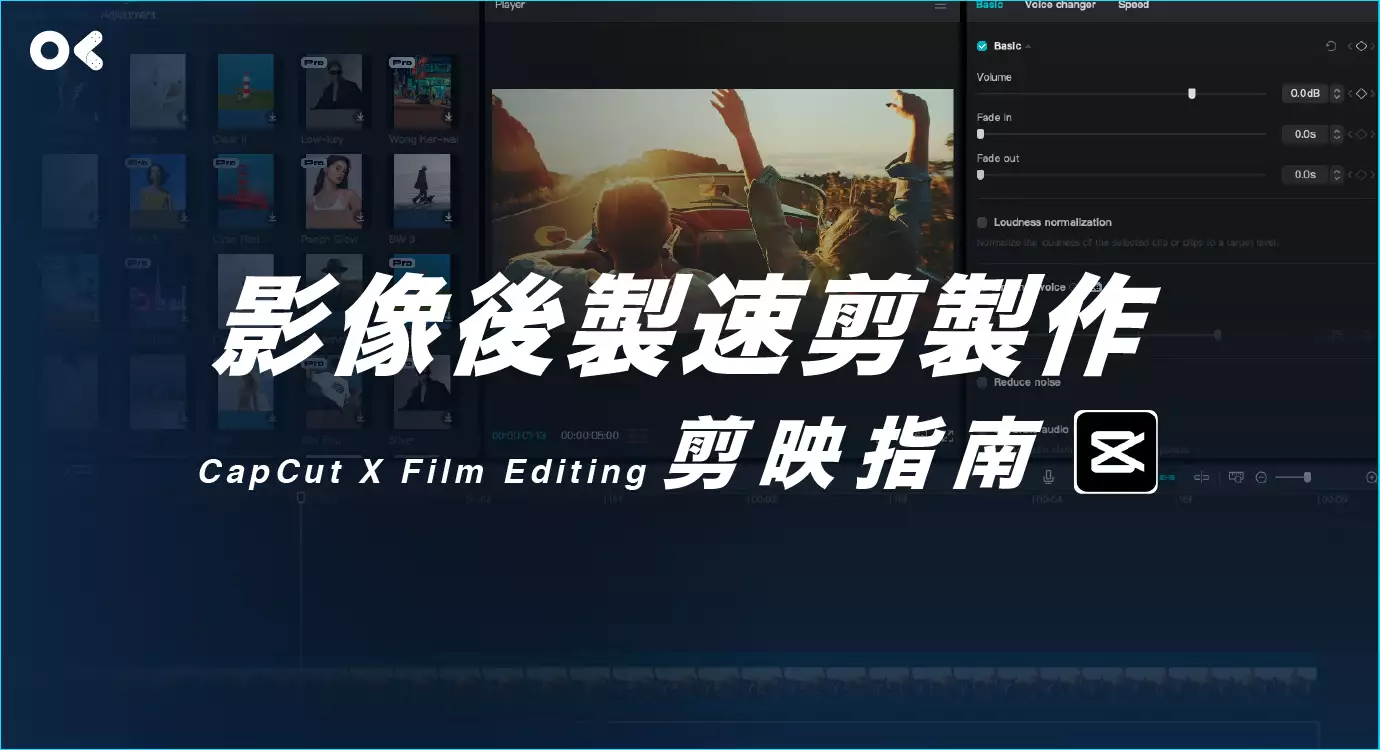Viewport: 1380px width, 750px height.
Task: Download the BW 3 filter
Action: click(x=447, y=218)
